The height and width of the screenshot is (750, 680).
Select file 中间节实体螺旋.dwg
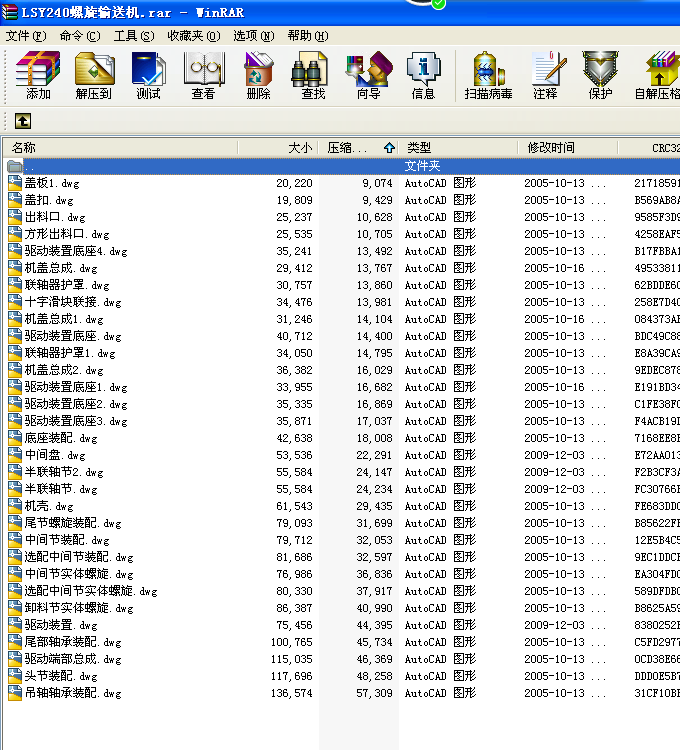tap(79, 574)
